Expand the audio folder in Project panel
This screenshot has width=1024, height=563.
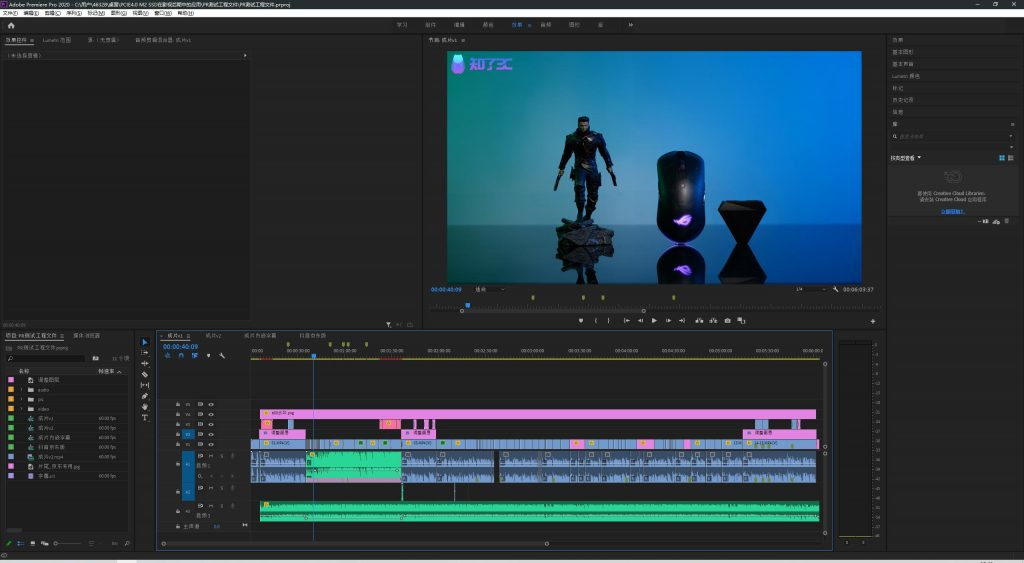pyautogui.click(x=21, y=389)
